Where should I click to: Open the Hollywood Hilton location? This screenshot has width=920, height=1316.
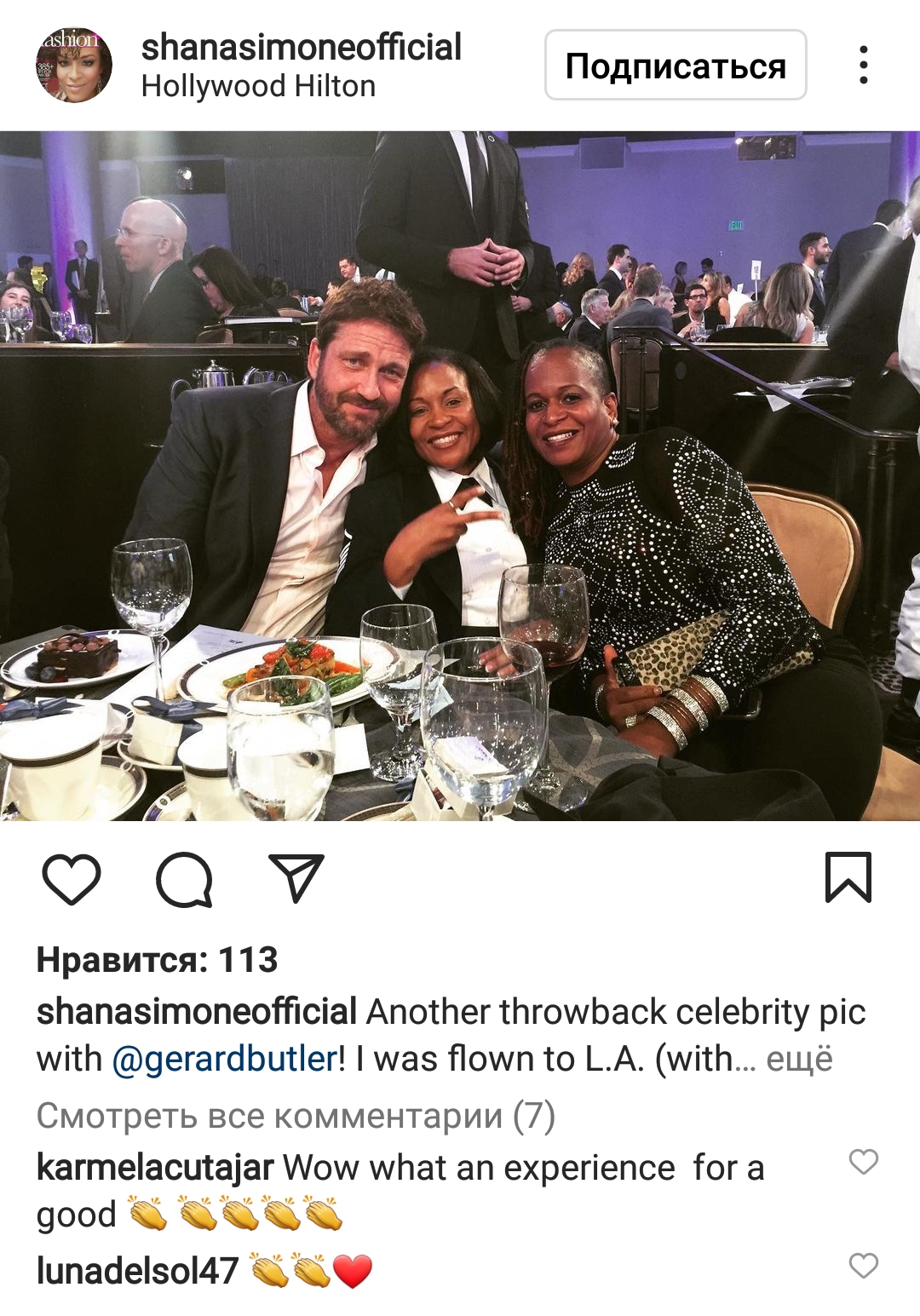click(x=258, y=86)
